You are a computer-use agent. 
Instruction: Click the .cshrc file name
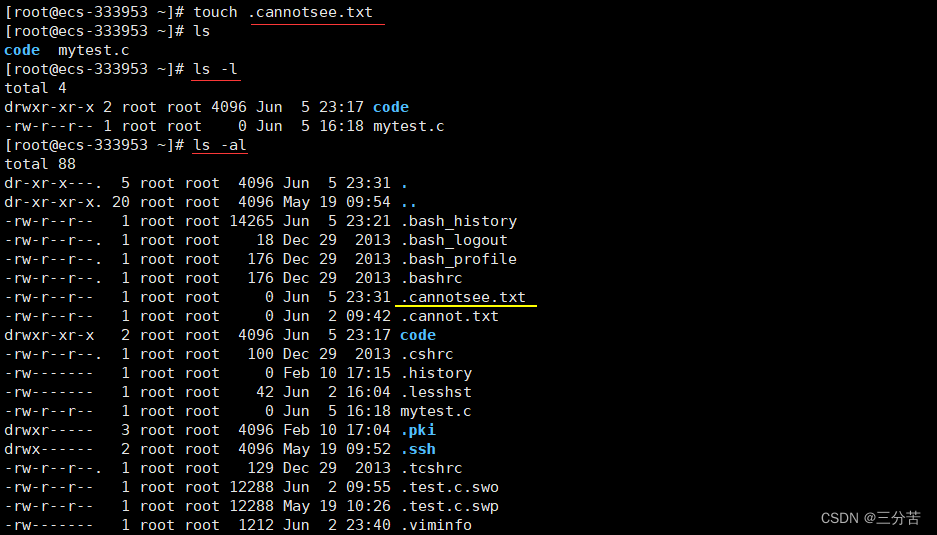pos(427,354)
